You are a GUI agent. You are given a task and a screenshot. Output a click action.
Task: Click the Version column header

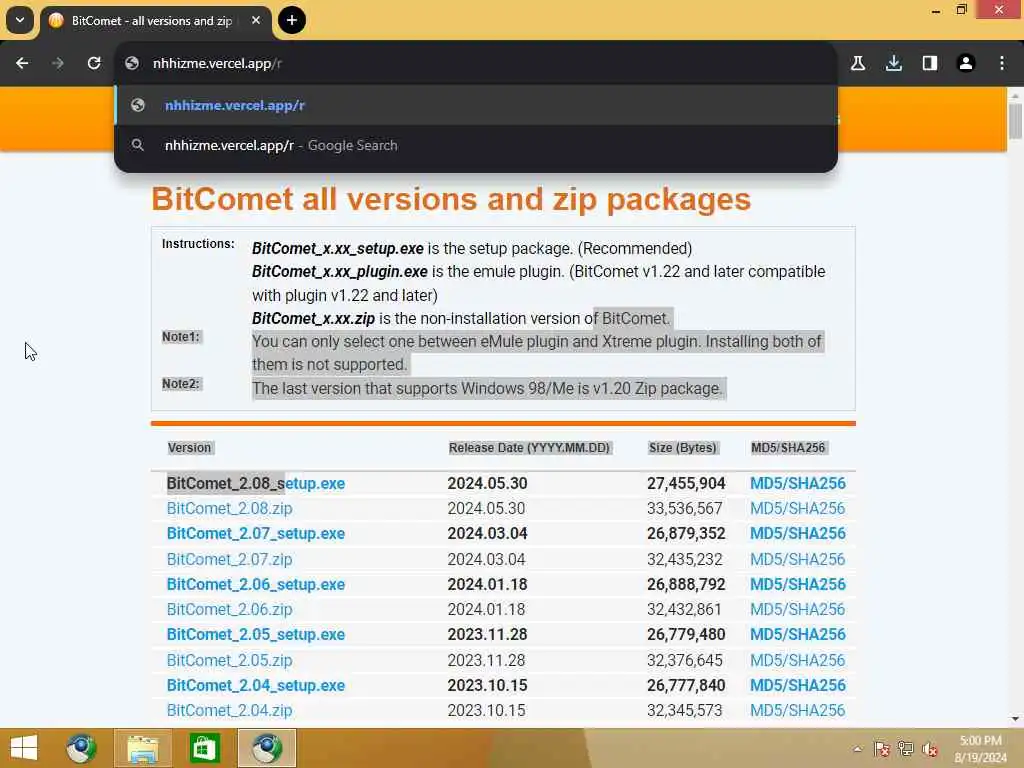(189, 448)
